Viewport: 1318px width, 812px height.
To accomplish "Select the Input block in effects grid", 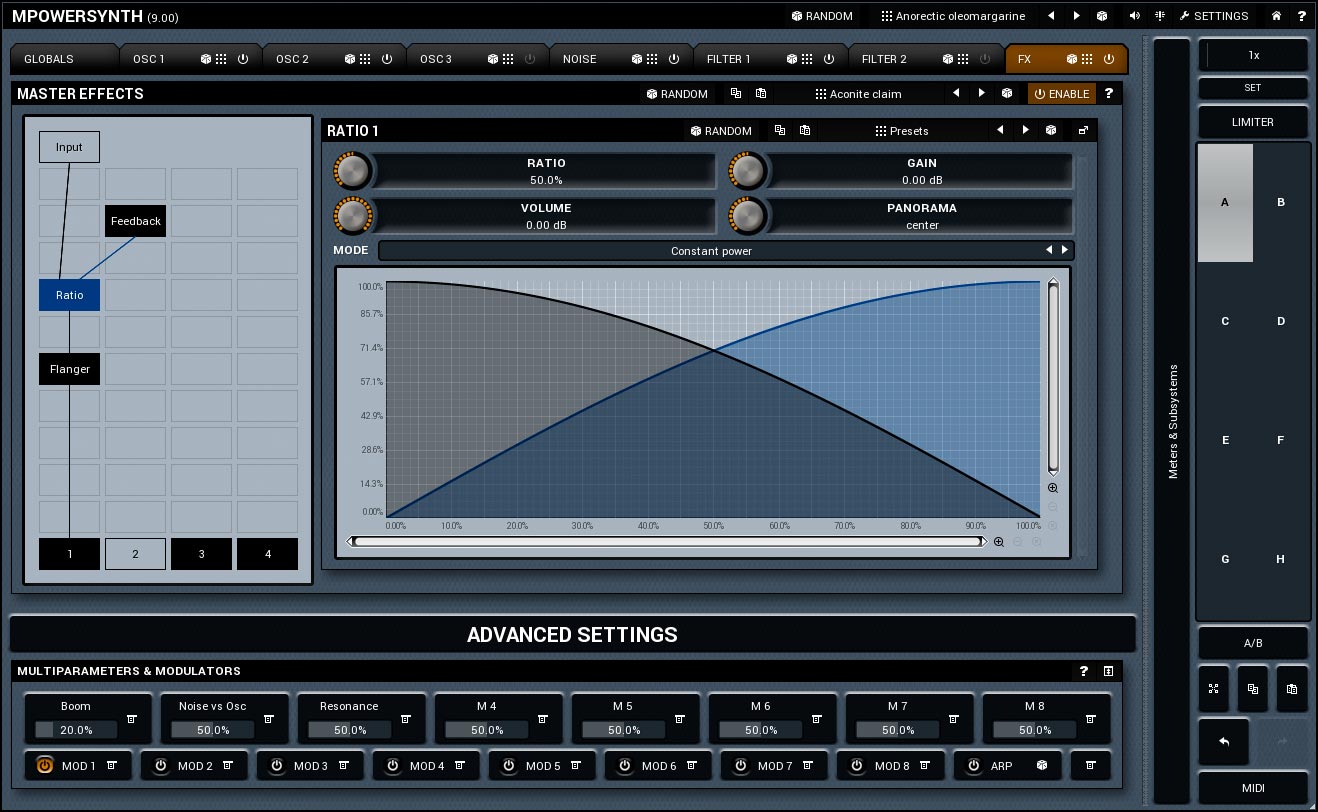I will pyautogui.click(x=70, y=147).
